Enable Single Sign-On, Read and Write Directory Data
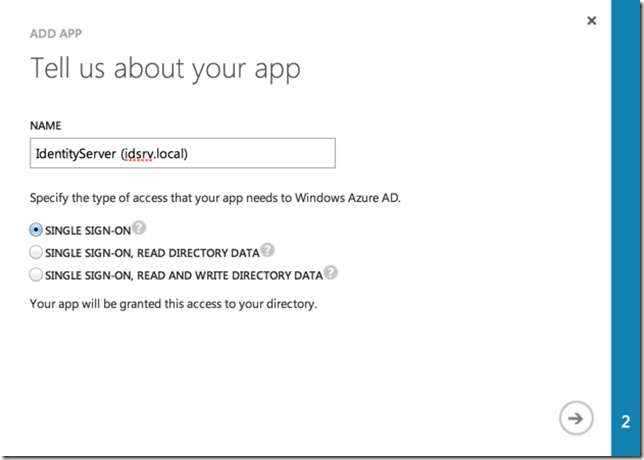 click(x=37, y=274)
